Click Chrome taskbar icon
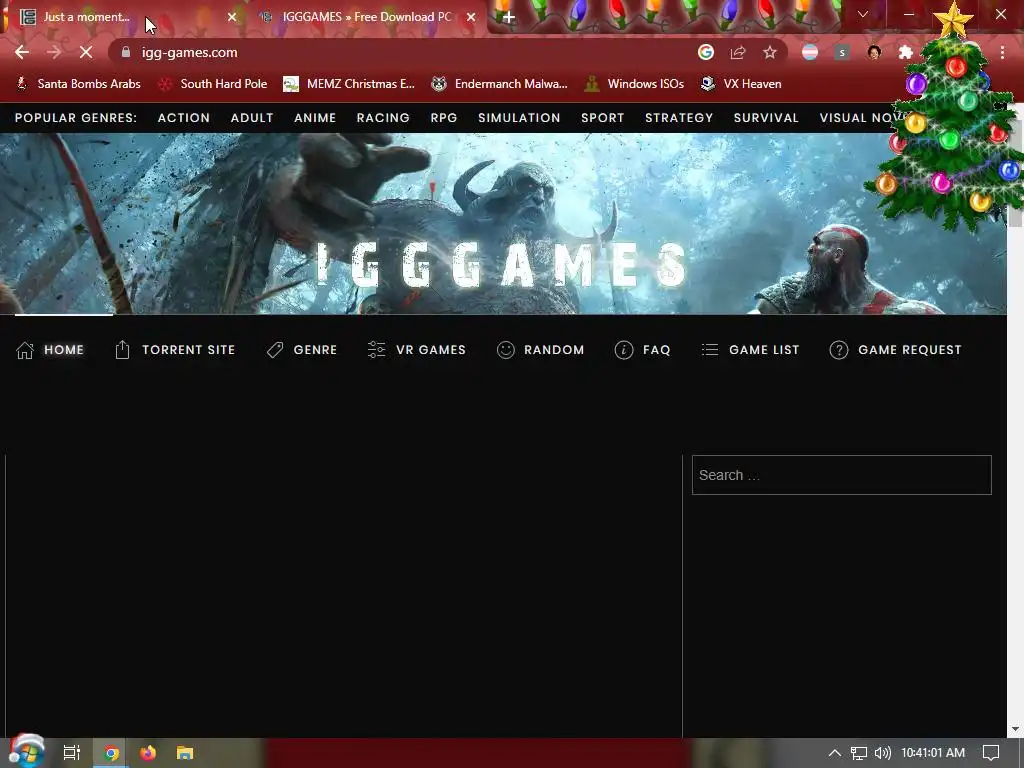The width and height of the screenshot is (1024, 768). coord(111,753)
